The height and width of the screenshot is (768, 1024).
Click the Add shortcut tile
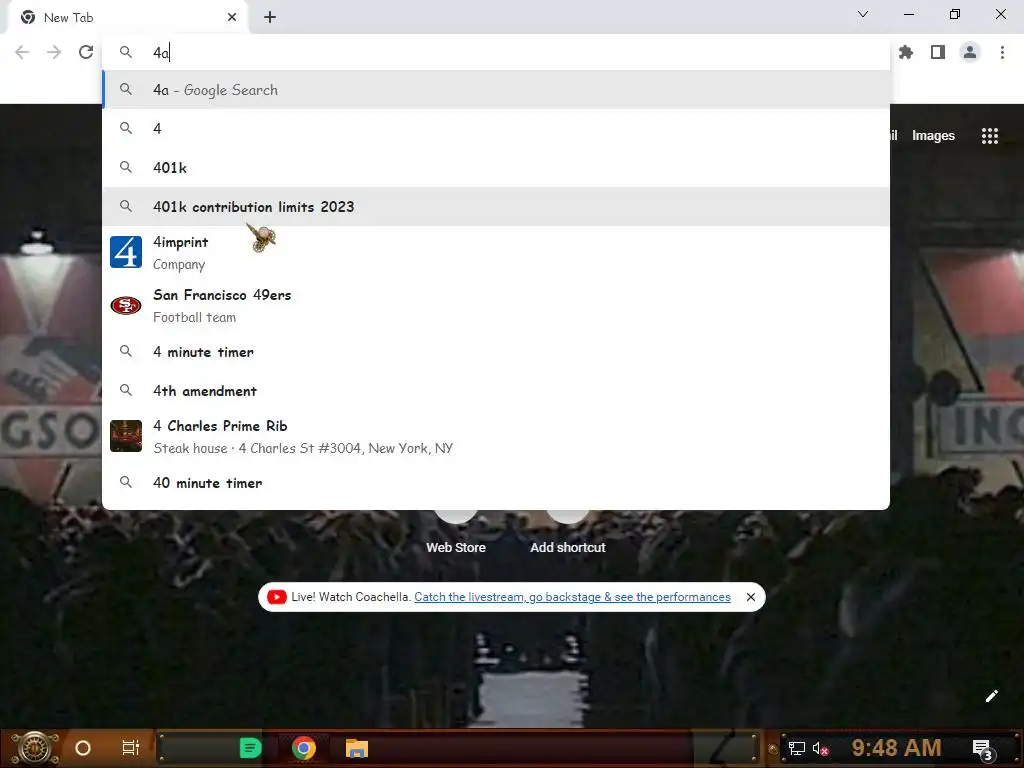pyautogui.click(x=568, y=532)
